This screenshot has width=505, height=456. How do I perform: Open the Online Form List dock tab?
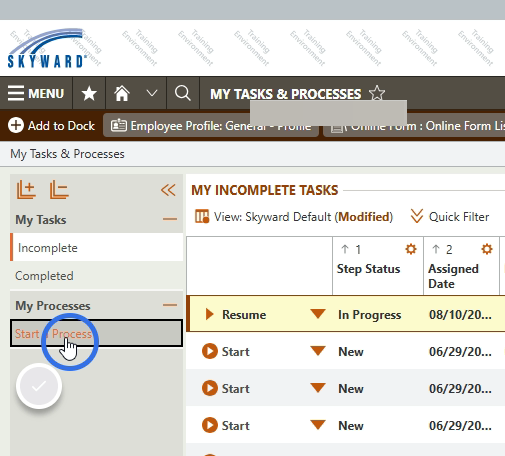tap(414, 126)
